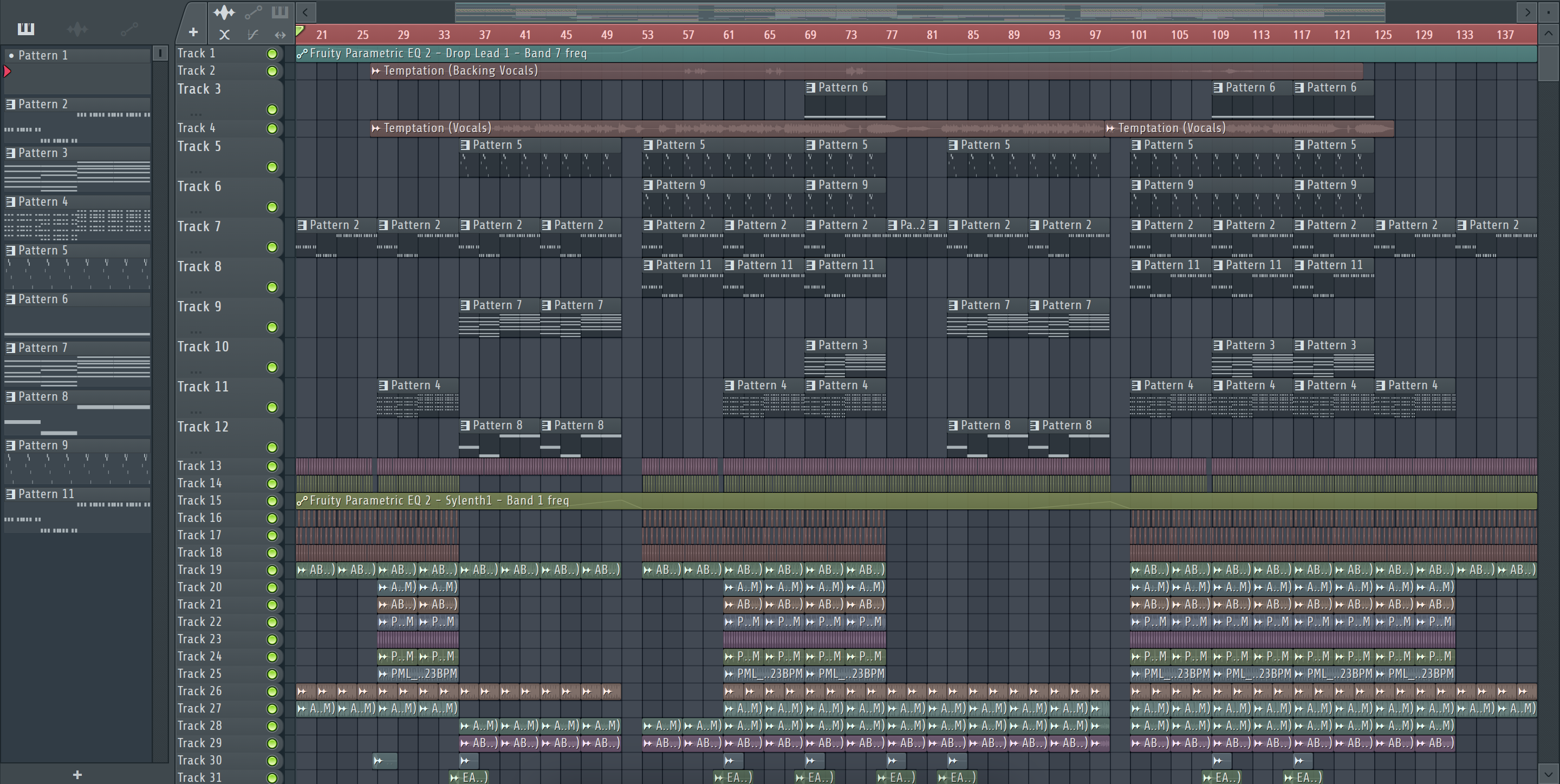Select the Track 9 header
Image resolution: width=1560 pixels, height=784 pixels.
[229, 317]
